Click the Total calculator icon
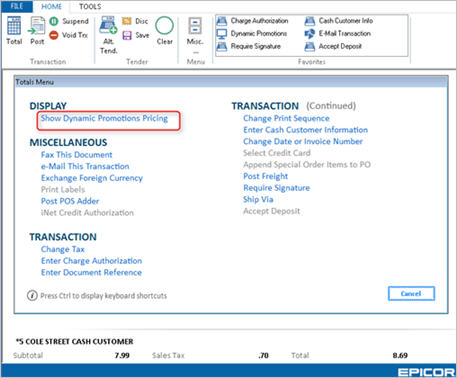This screenshot has width=457, height=378. tap(14, 26)
